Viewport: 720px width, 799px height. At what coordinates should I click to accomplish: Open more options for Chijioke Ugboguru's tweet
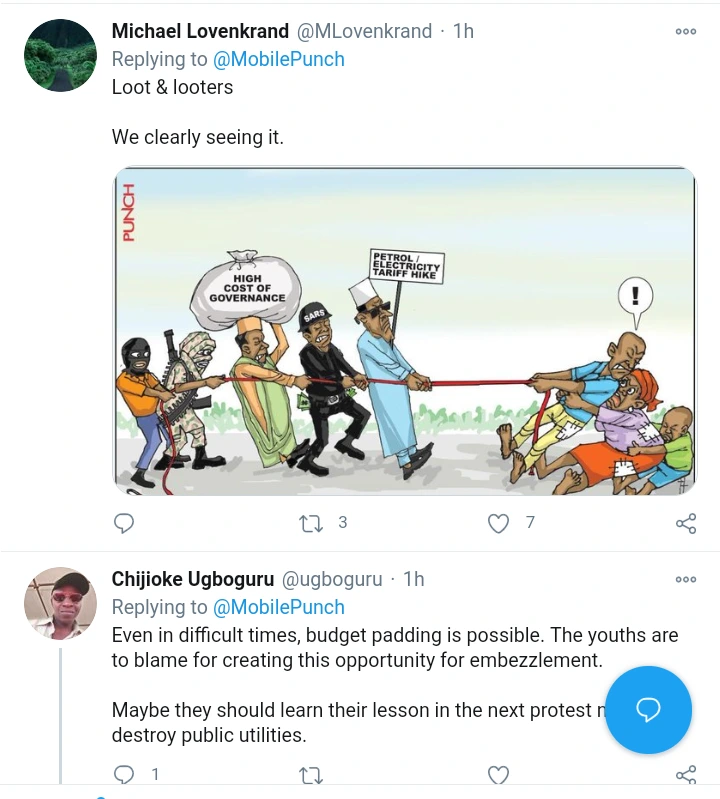pos(686,579)
